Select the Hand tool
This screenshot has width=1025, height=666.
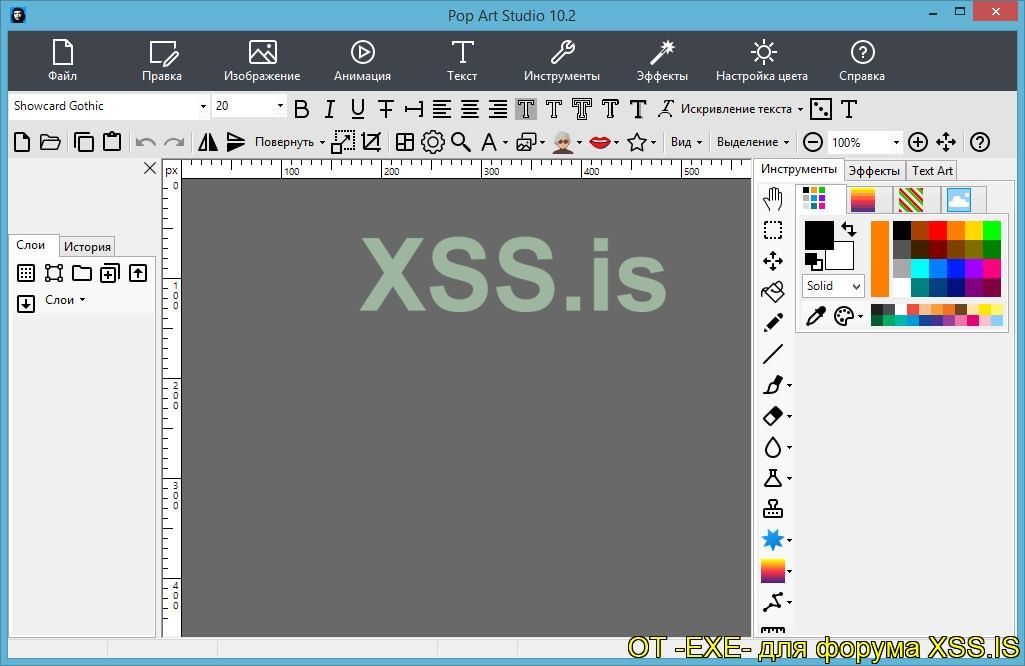773,199
